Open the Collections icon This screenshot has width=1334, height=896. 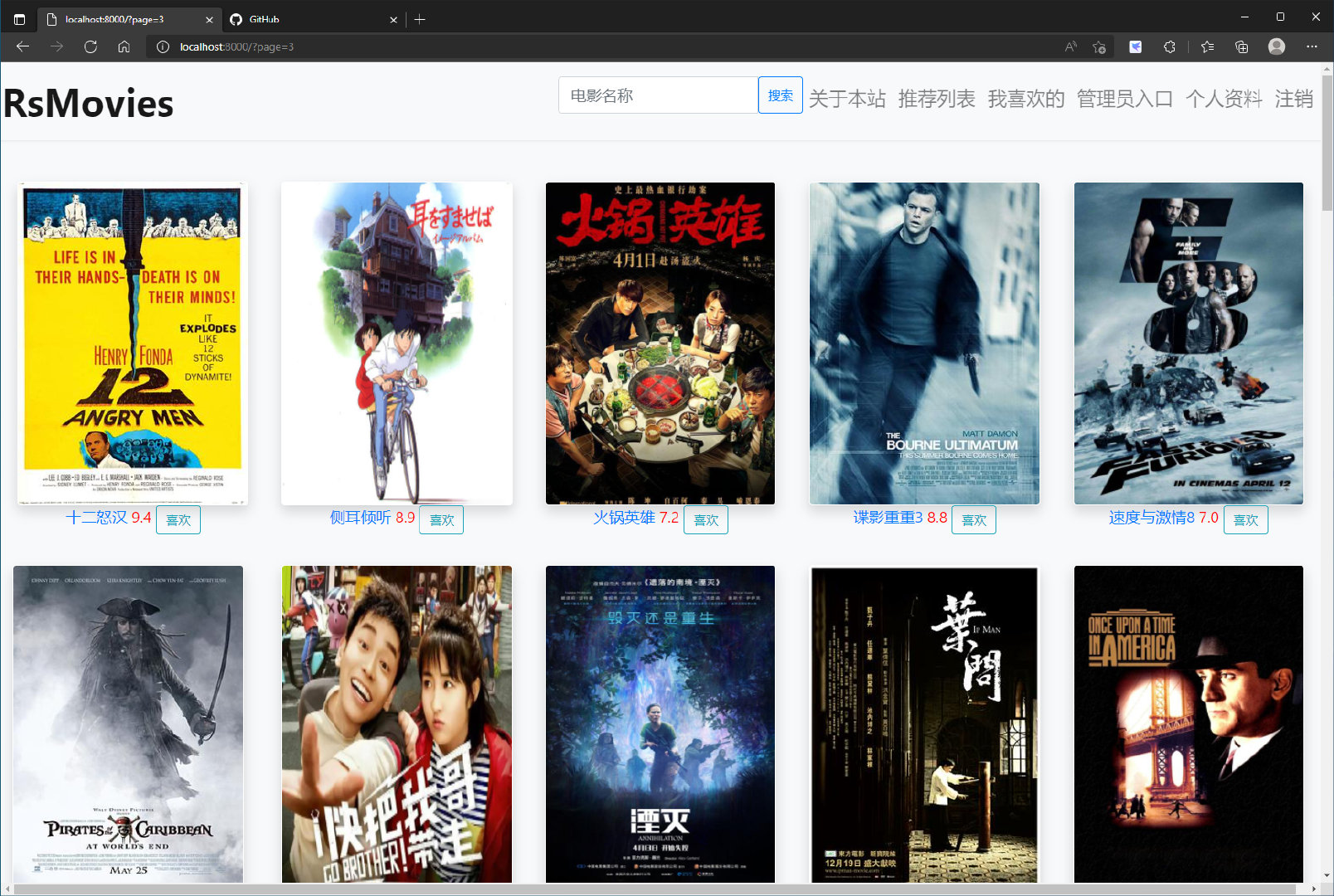1242,46
